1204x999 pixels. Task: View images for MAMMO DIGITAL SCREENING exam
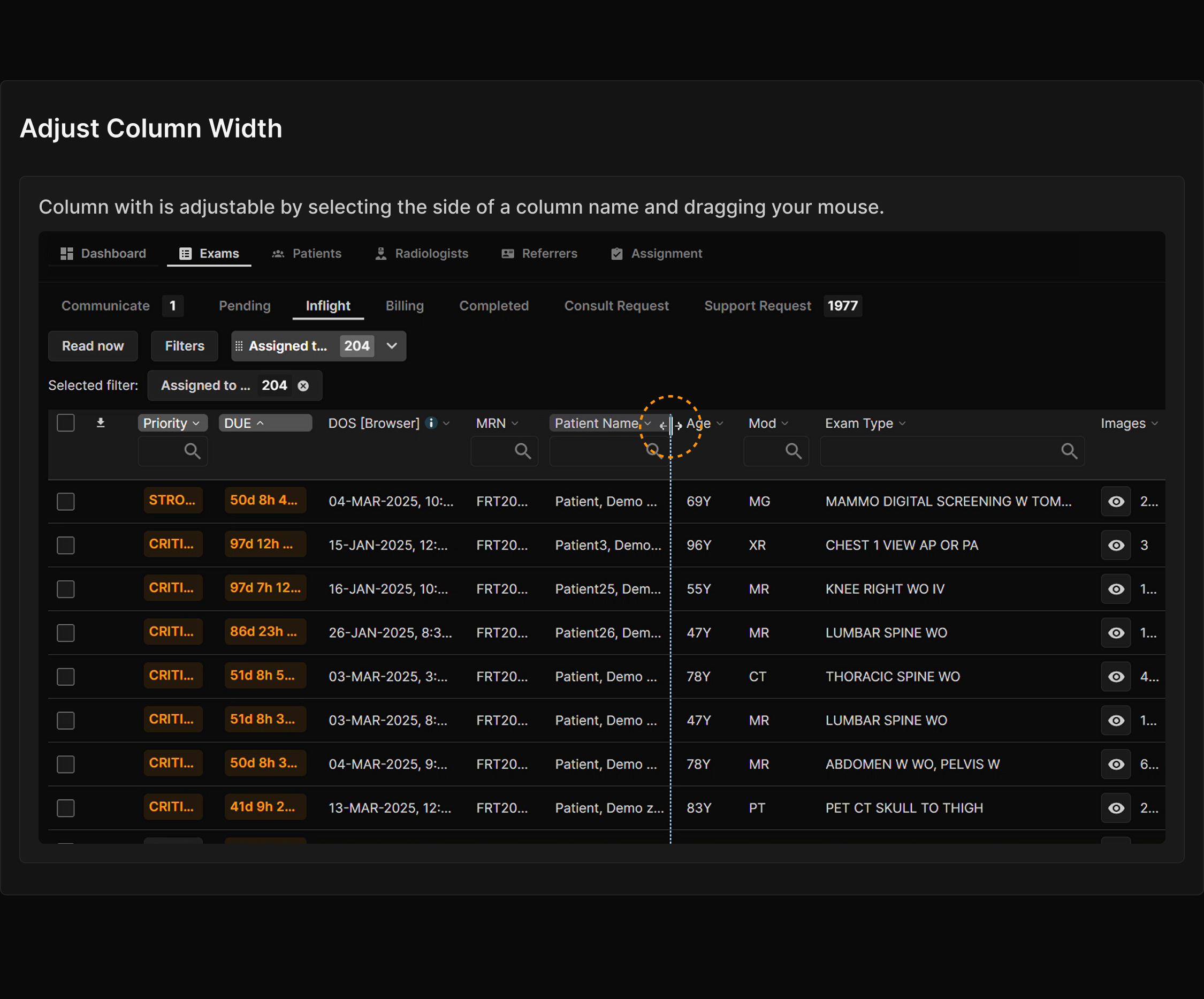click(x=1116, y=502)
